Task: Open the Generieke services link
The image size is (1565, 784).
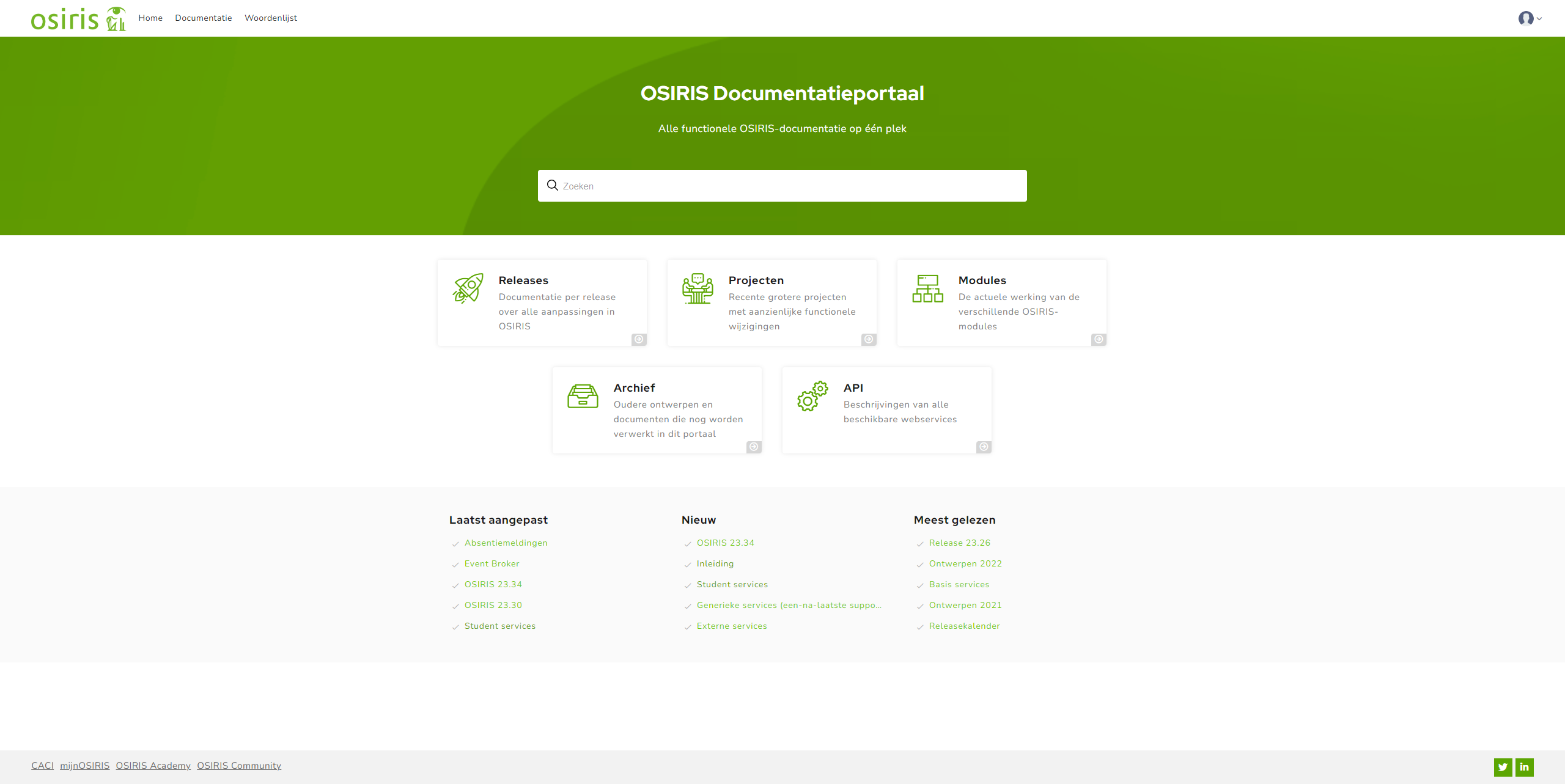Action: pyautogui.click(x=789, y=605)
